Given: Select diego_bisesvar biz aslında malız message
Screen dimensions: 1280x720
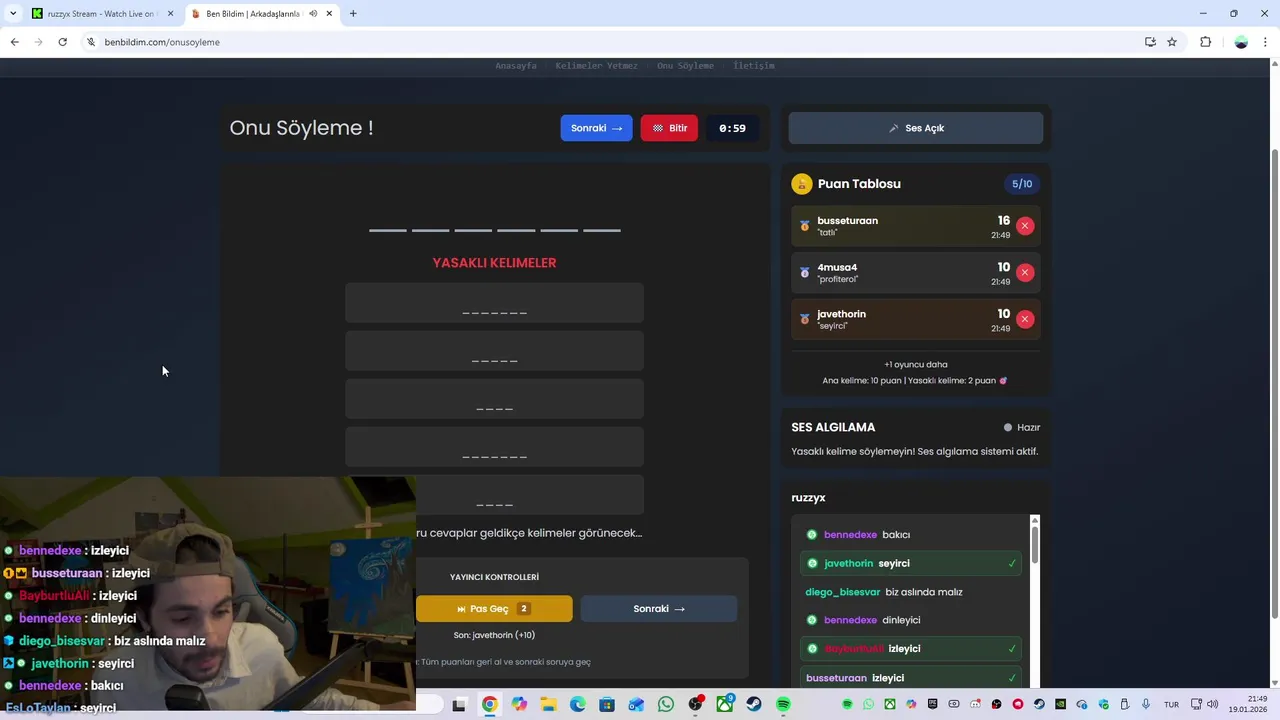Looking at the screenshot, I should [x=910, y=592].
